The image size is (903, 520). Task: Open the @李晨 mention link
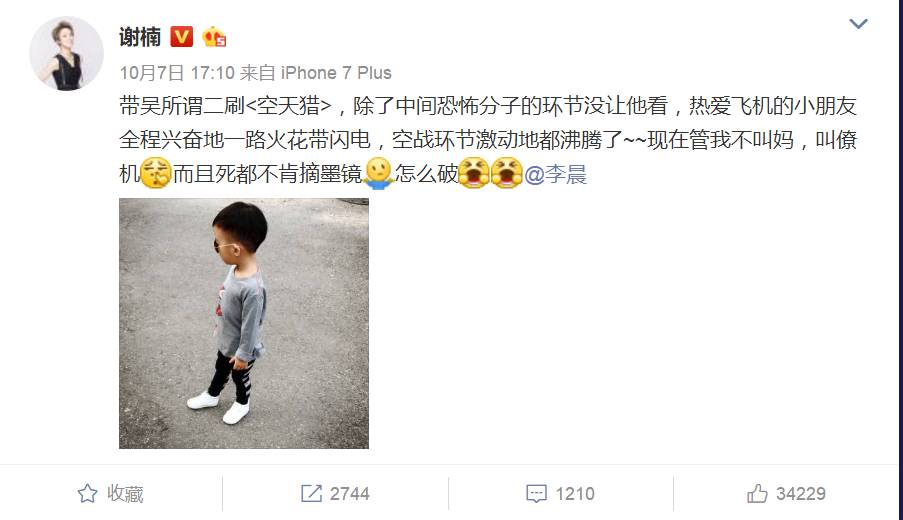[x=556, y=174]
